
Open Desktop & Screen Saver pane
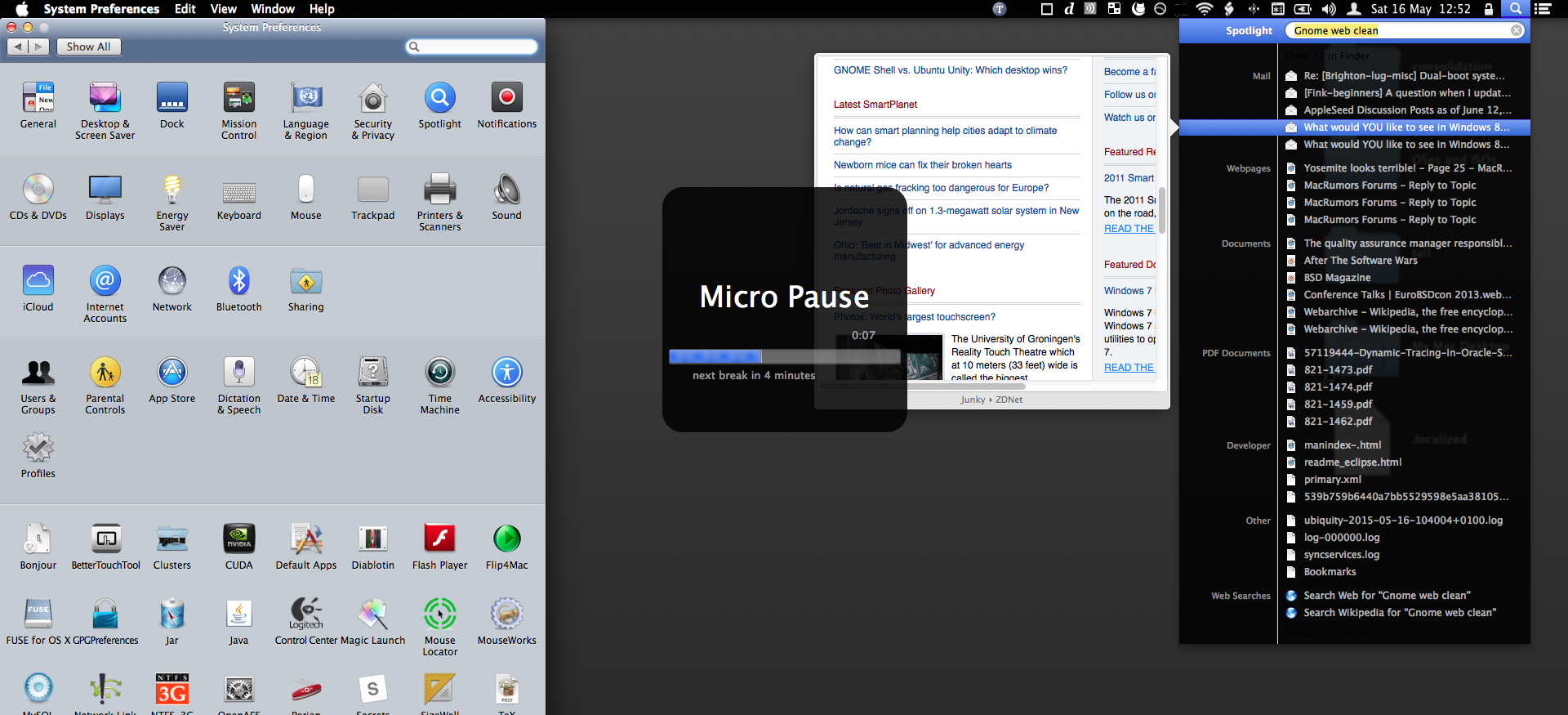click(x=105, y=111)
